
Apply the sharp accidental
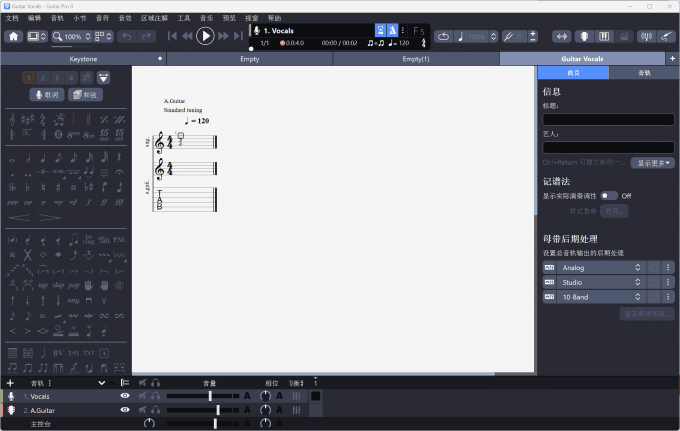click(58, 187)
